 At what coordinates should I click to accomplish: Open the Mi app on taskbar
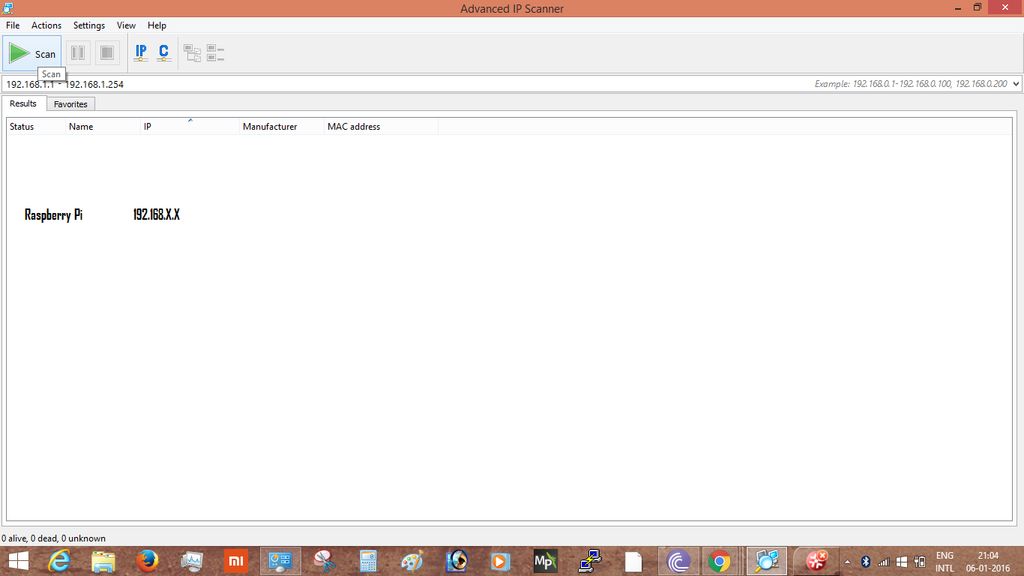coord(236,561)
